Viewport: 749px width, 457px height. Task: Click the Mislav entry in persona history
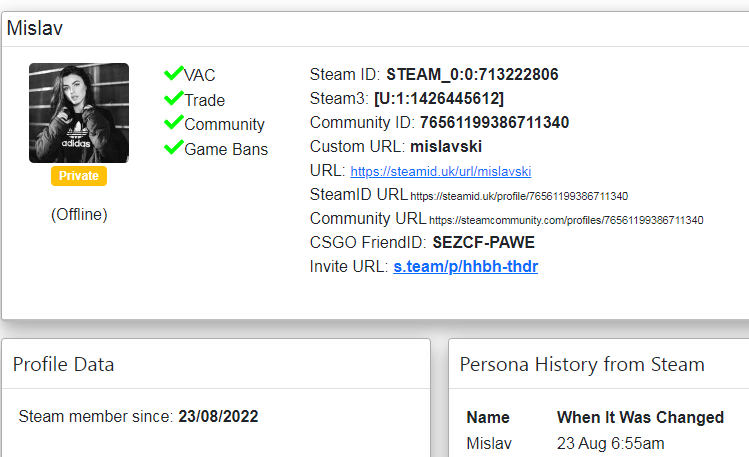click(x=489, y=443)
